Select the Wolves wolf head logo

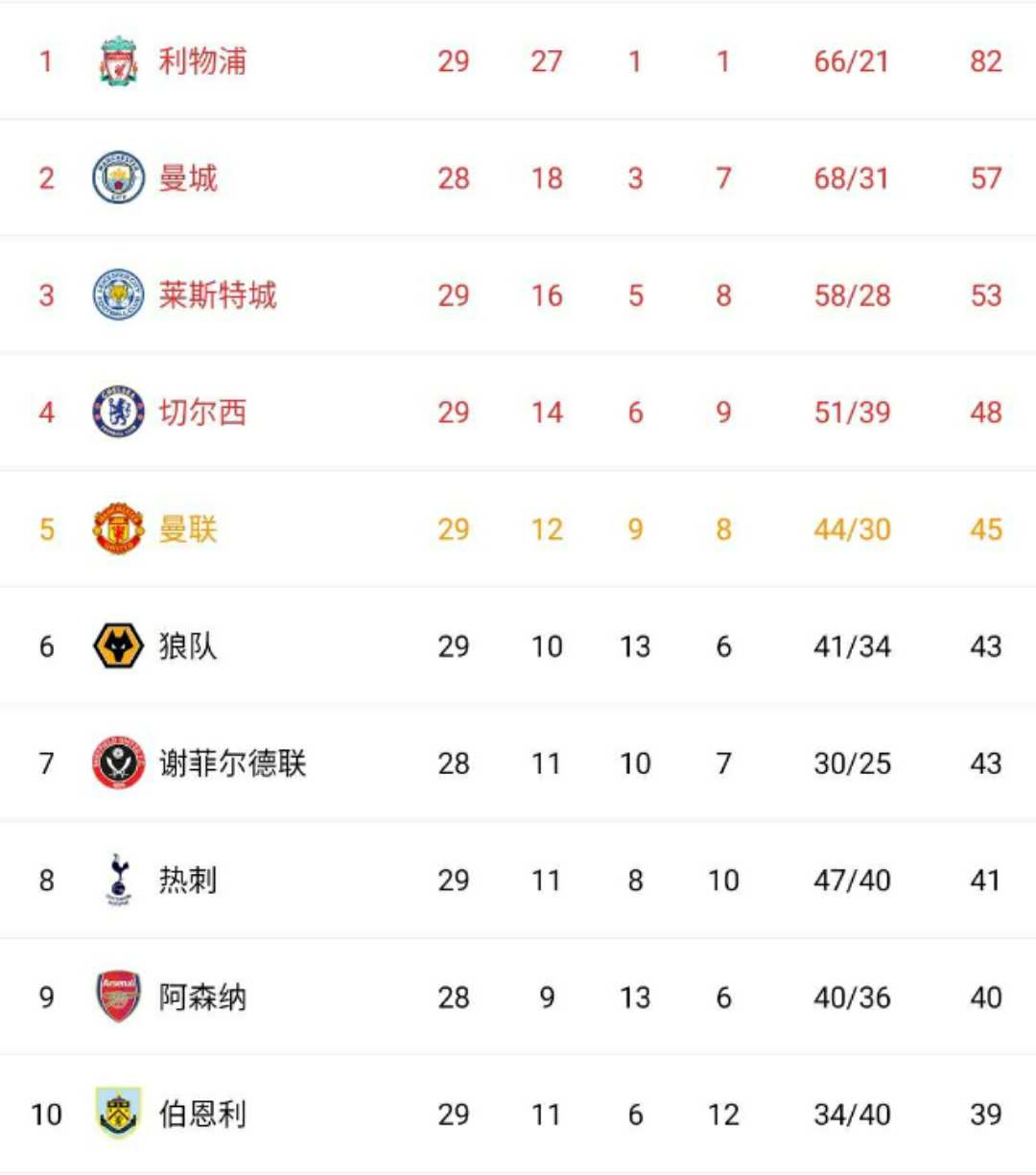[x=119, y=646]
